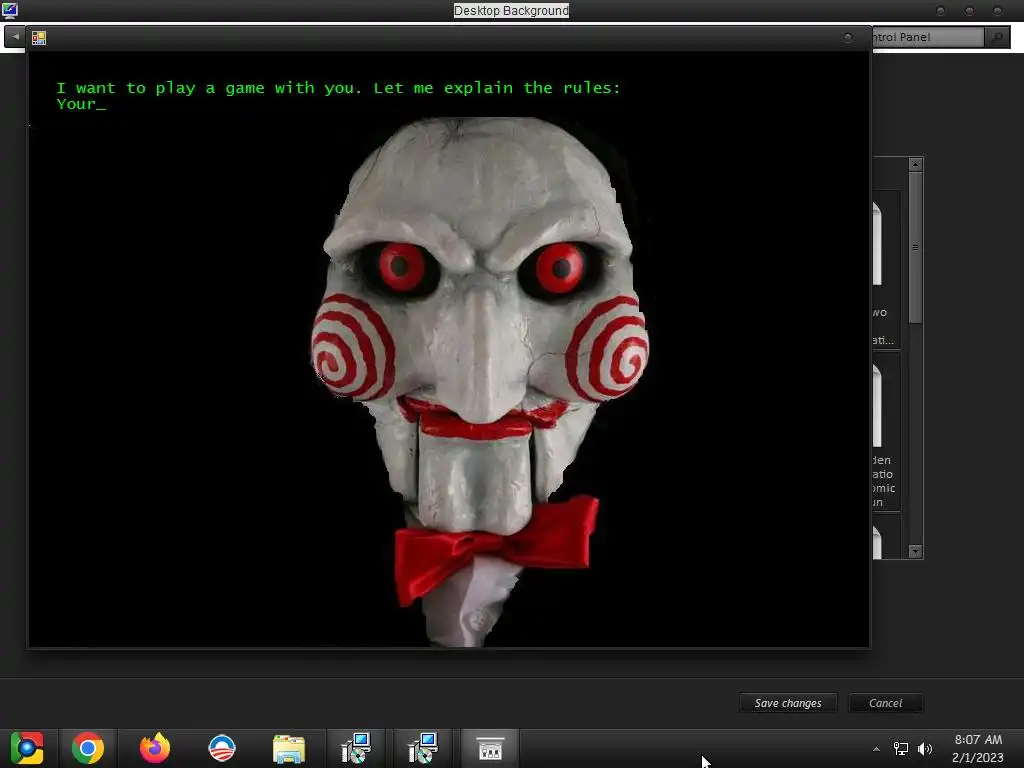1024x768 pixels.
Task: Click the Desktop Background window title text
Action: [x=511, y=10]
